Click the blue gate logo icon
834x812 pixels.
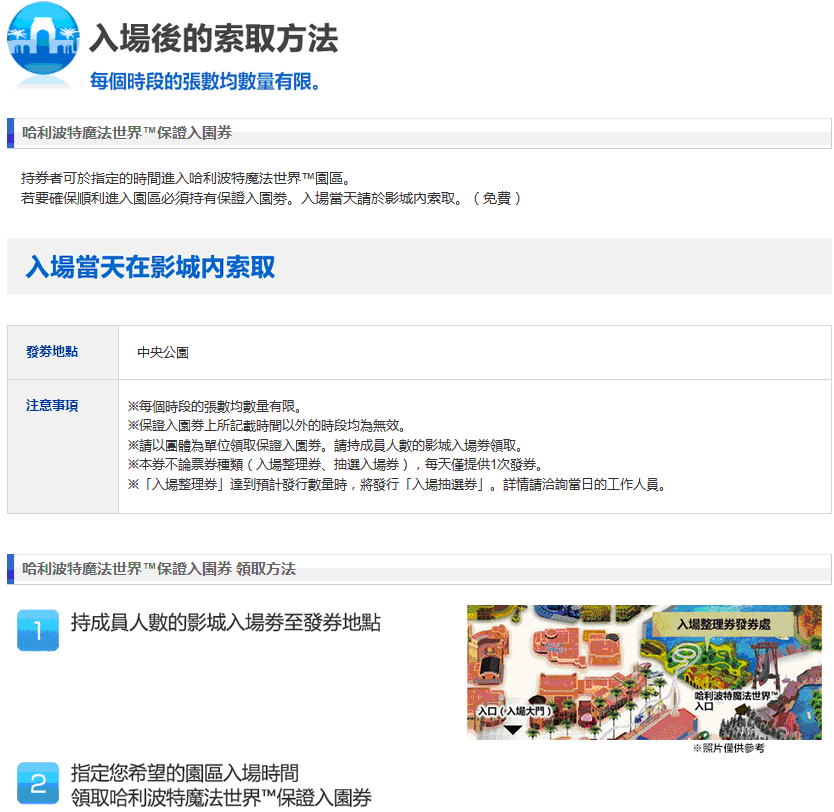[43, 39]
